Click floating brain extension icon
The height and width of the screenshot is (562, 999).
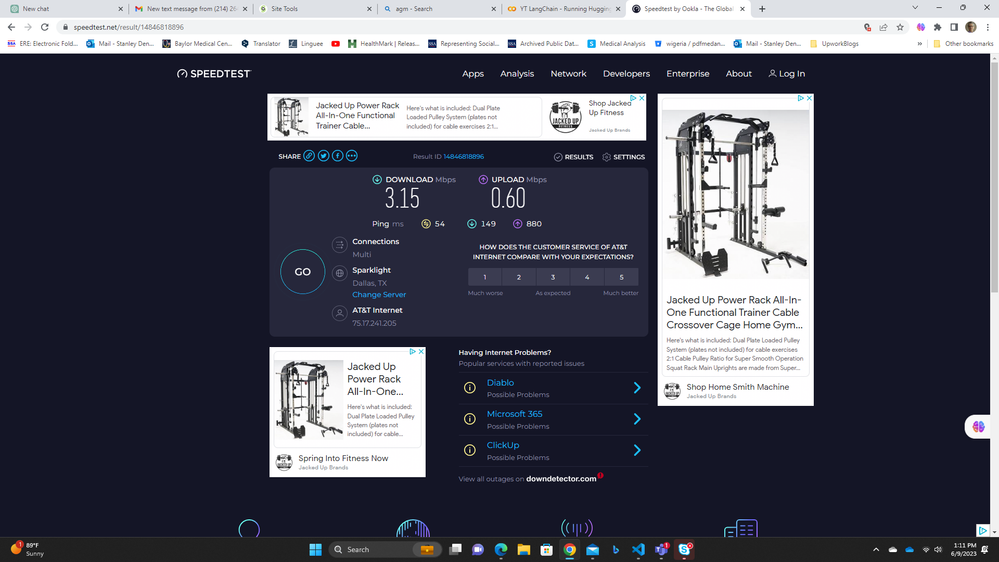coord(979,426)
